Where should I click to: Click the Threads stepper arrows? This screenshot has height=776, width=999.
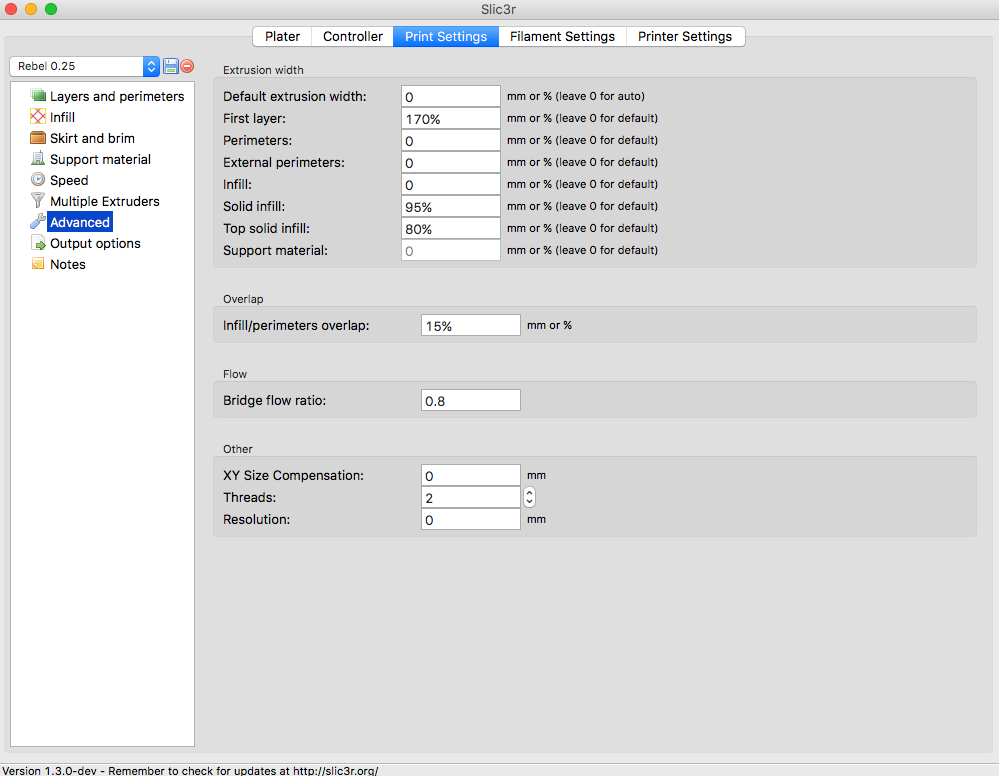pos(529,497)
